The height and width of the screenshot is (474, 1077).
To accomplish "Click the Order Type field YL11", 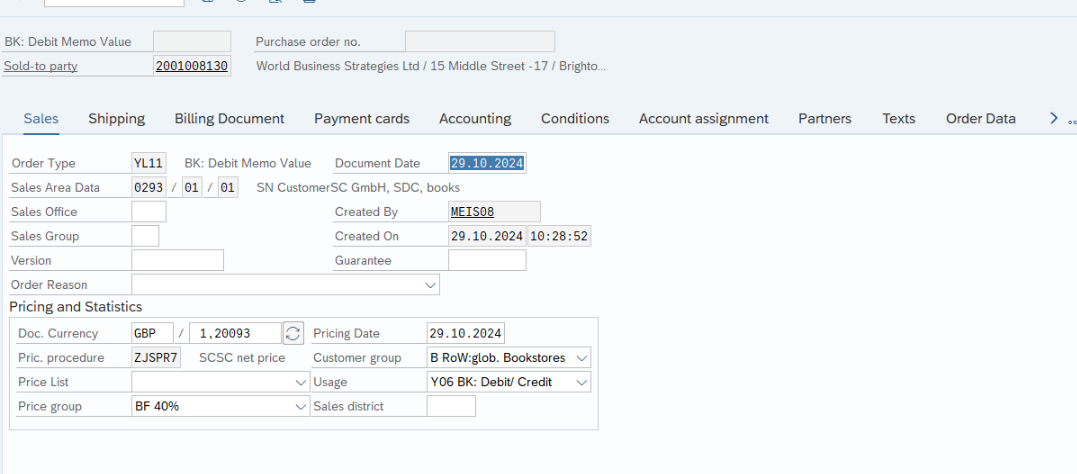I will (148, 163).
